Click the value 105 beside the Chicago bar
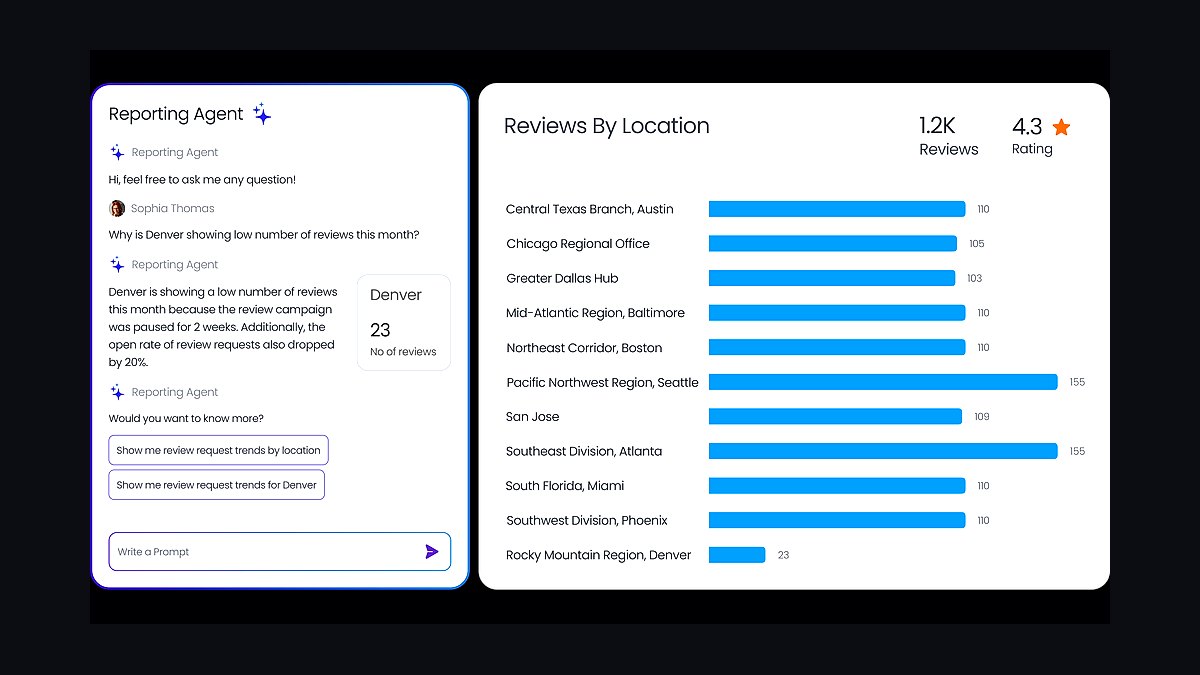Screen dimensions: 1200x675 click(977, 243)
